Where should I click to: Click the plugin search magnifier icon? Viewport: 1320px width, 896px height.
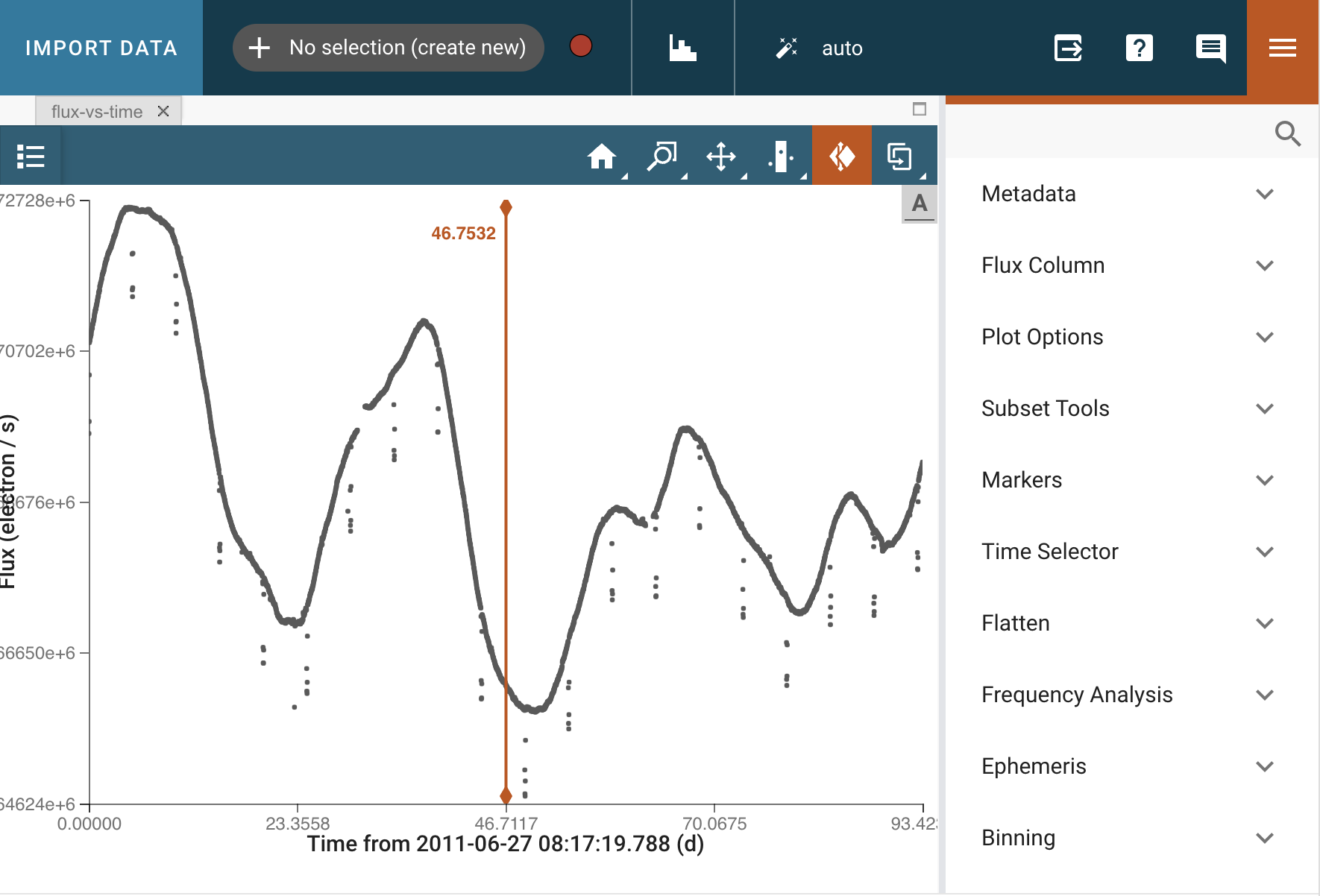(1287, 133)
